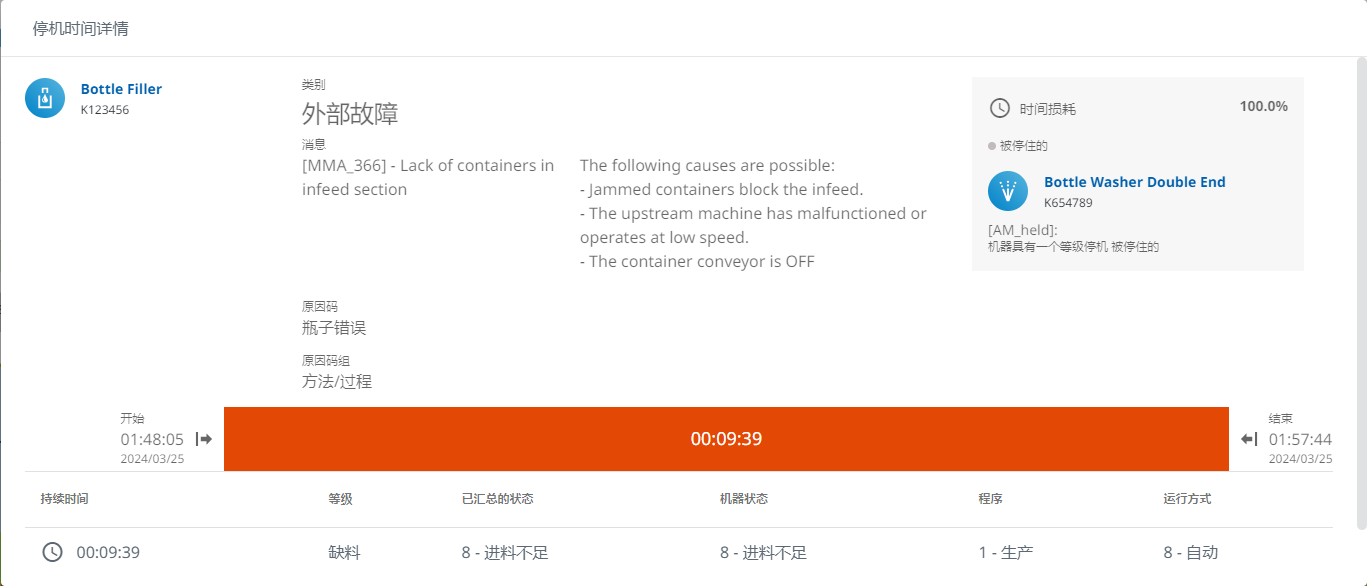Click the time loss clock icon
Image resolution: width=1367 pixels, height=586 pixels.
(999, 108)
